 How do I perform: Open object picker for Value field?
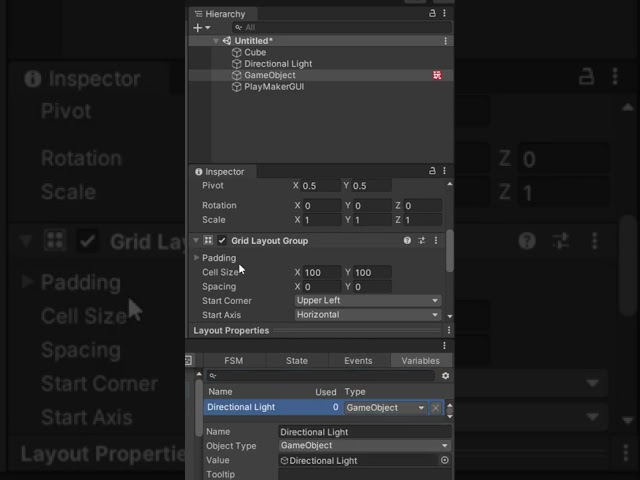(444, 460)
